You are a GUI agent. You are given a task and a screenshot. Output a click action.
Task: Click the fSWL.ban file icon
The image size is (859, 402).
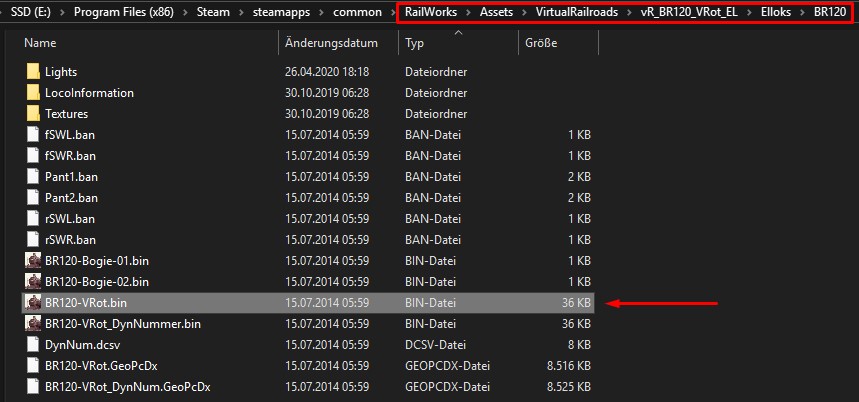point(33,135)
